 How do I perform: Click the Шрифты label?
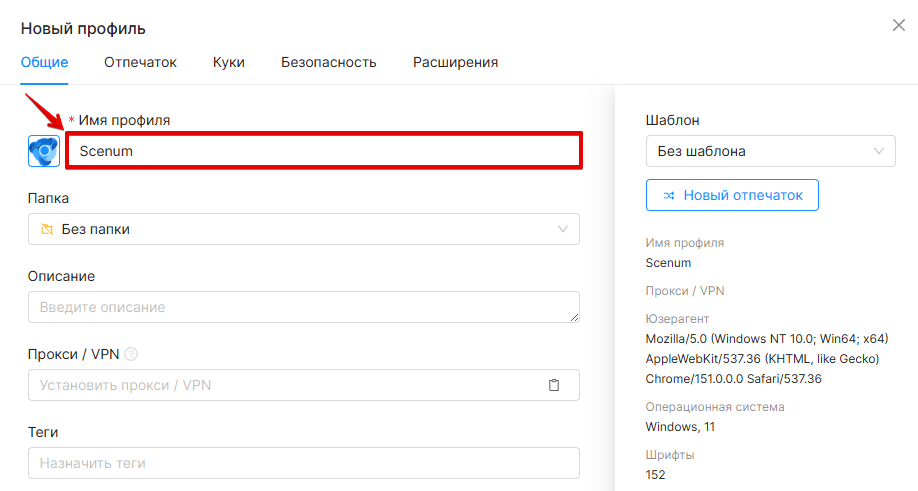pyautogui.click(x=670, y=455)
